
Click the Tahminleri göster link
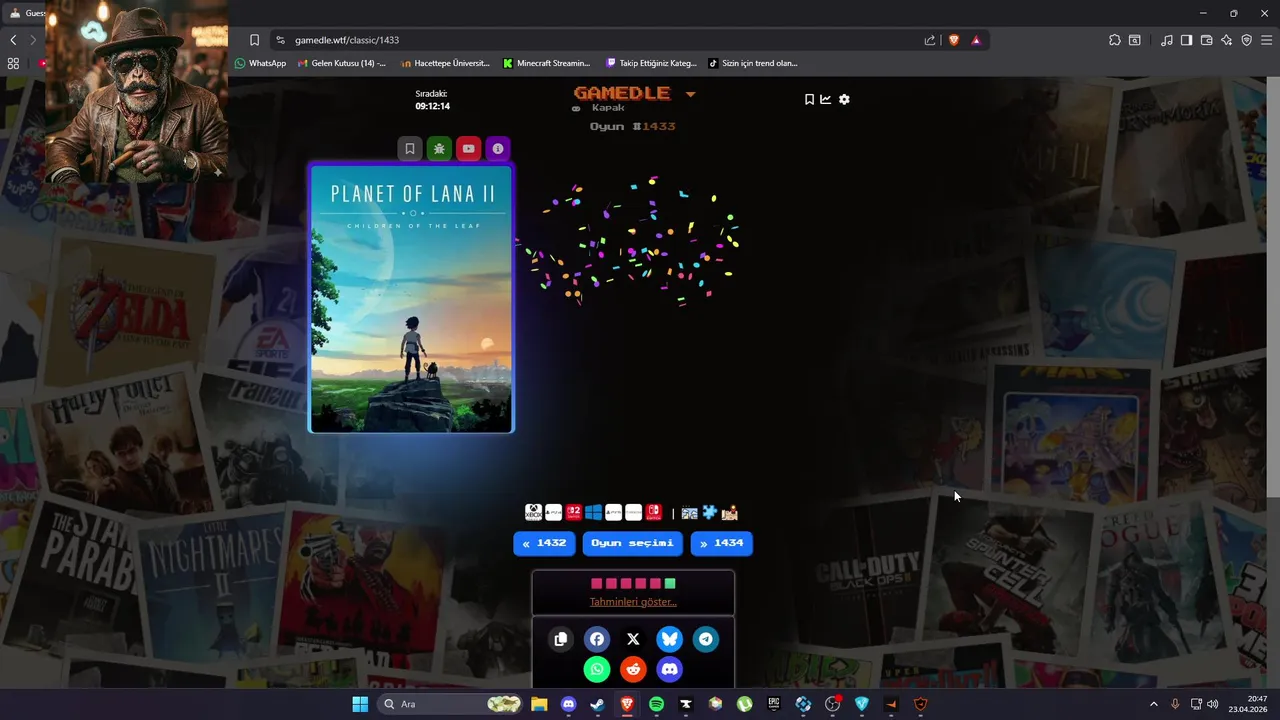(633, 602)
